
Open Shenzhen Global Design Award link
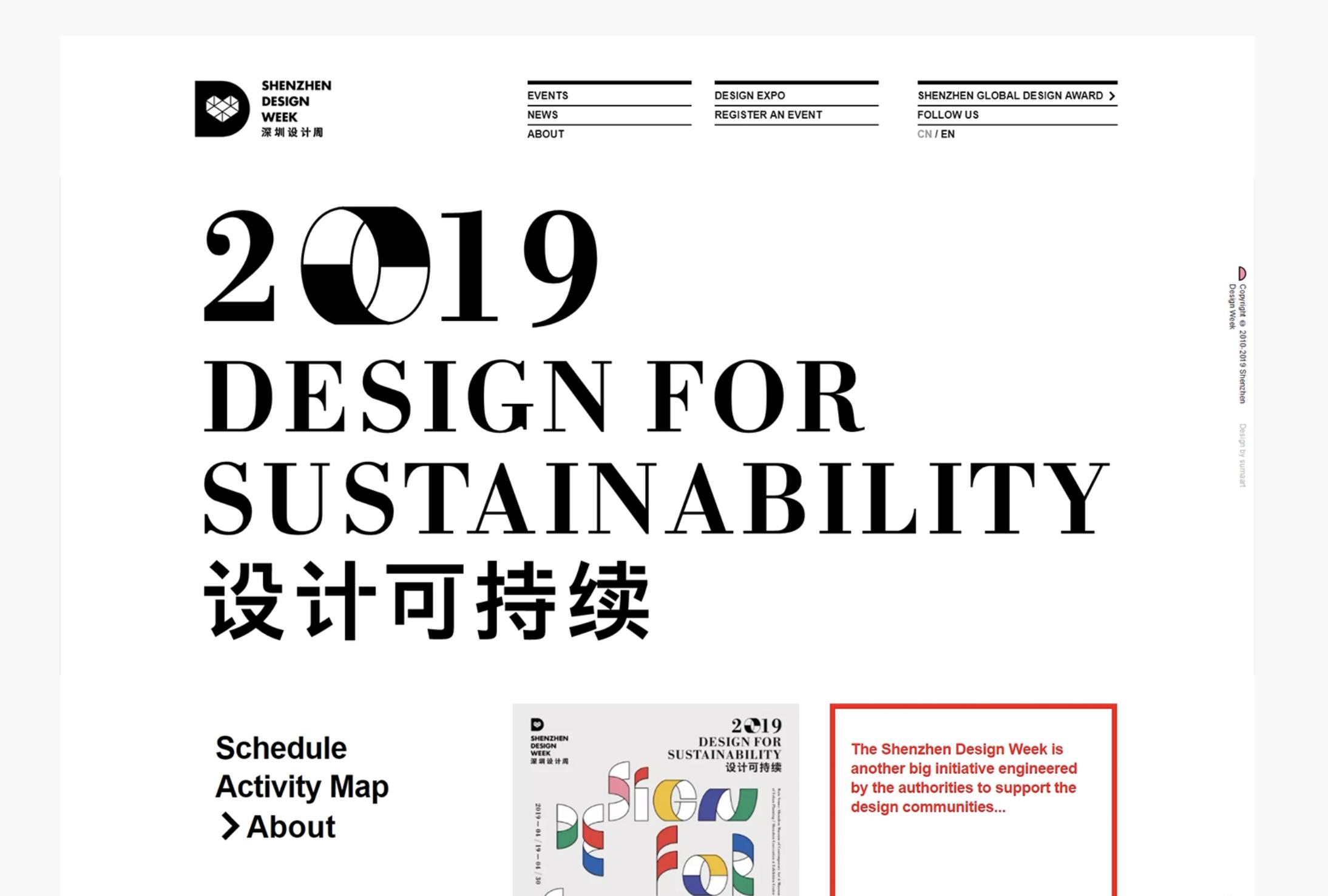(1009, 95)
